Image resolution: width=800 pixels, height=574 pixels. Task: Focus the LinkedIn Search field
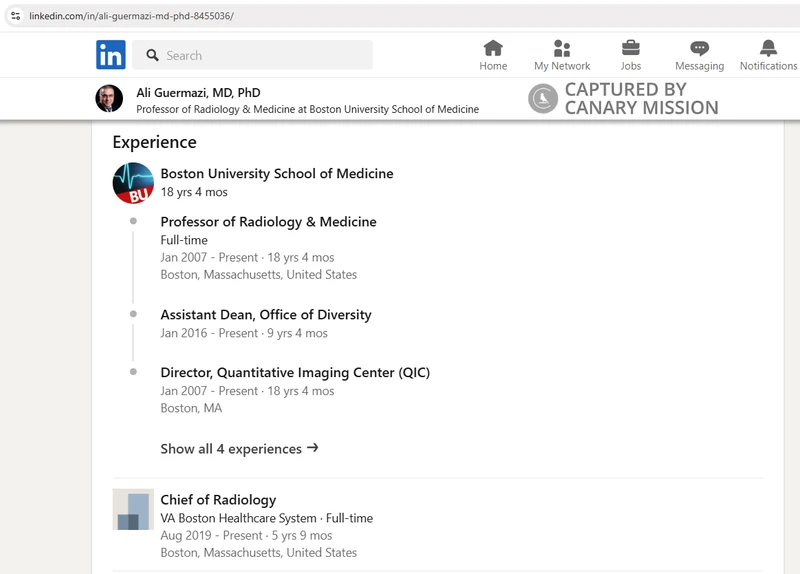coord(252,55)
